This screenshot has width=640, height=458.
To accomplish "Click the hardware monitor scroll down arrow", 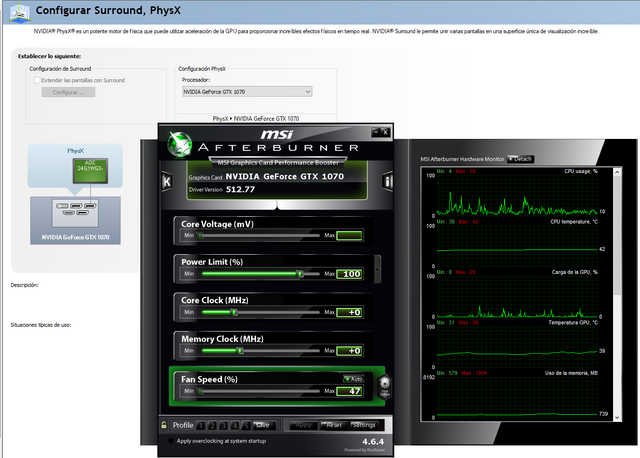I will pyautogui.click(x=617, y=417).
